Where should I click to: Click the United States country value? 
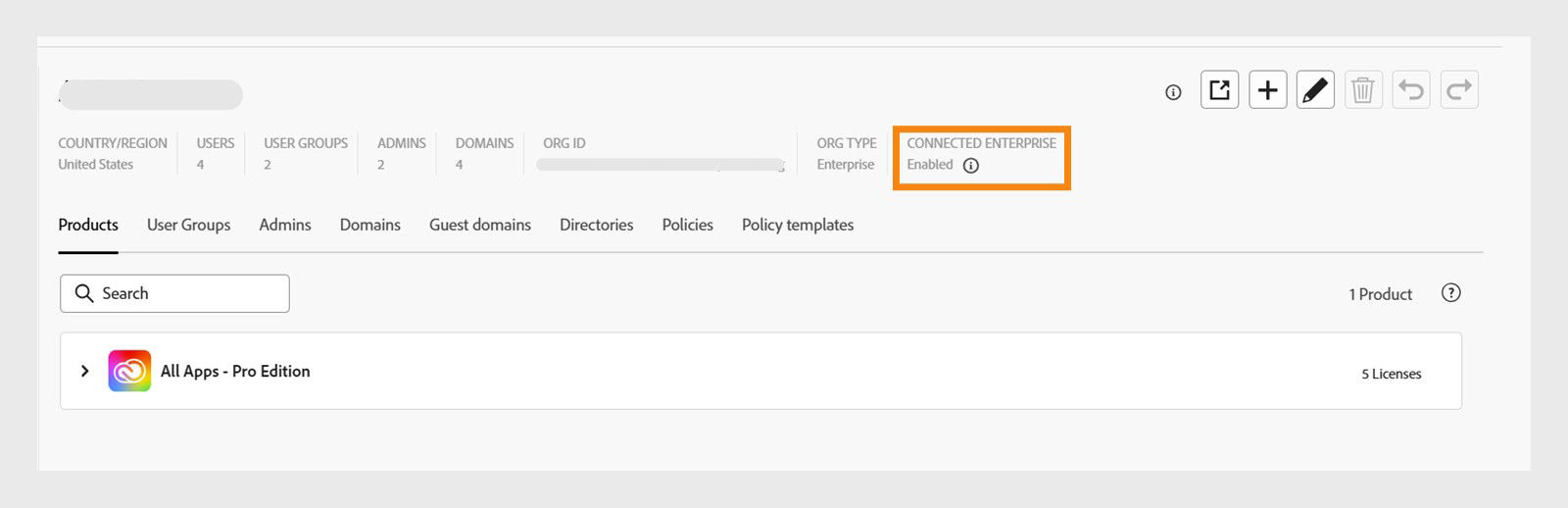point(96,165)
